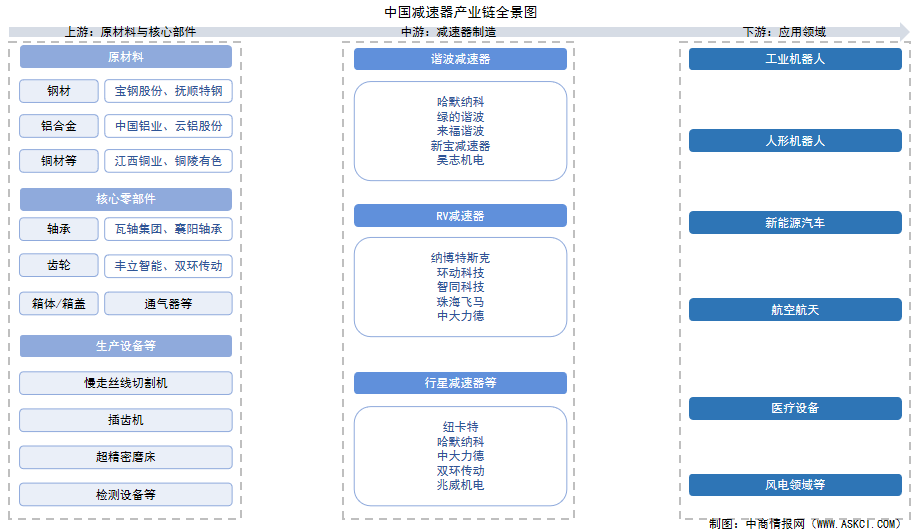The width and height of the screenshot is (924, 532).
Task: Click the 行星减速器等 header
Action: 460,383
